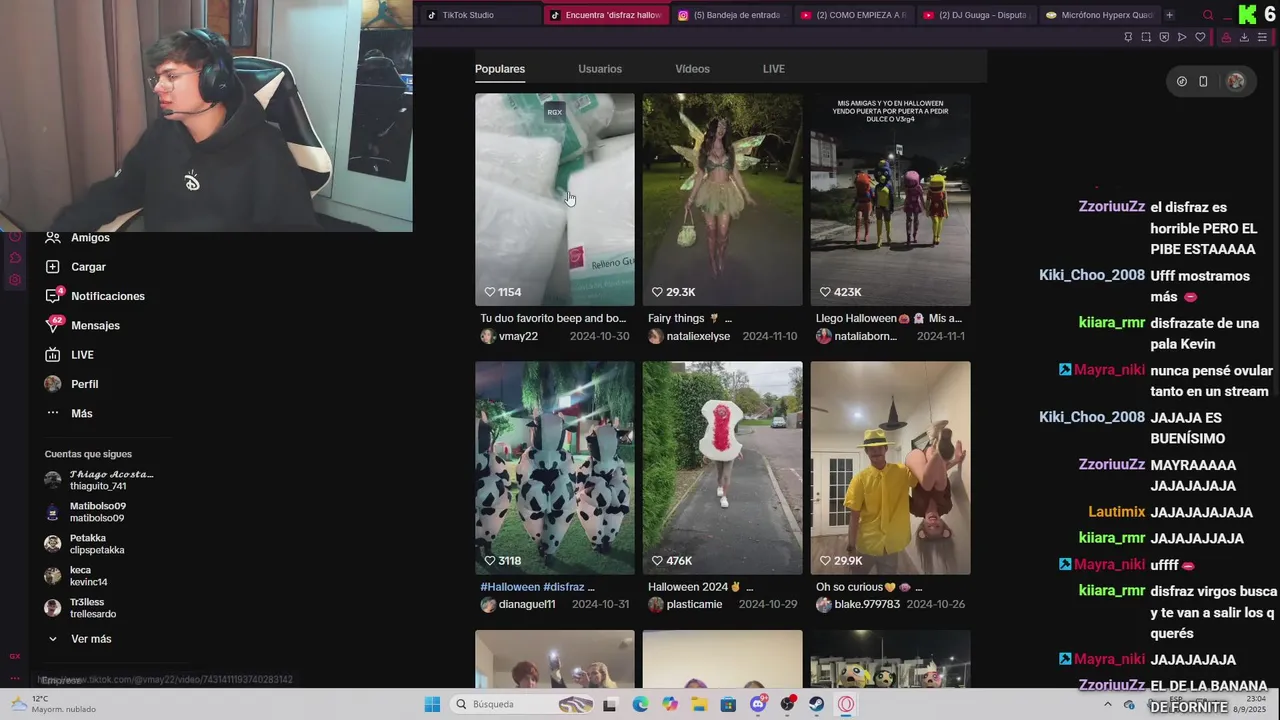The width and height of the screenshot is (1280, 720).
Task: Open followed account thiaguito_741
Action: click(x=98, y=480)
